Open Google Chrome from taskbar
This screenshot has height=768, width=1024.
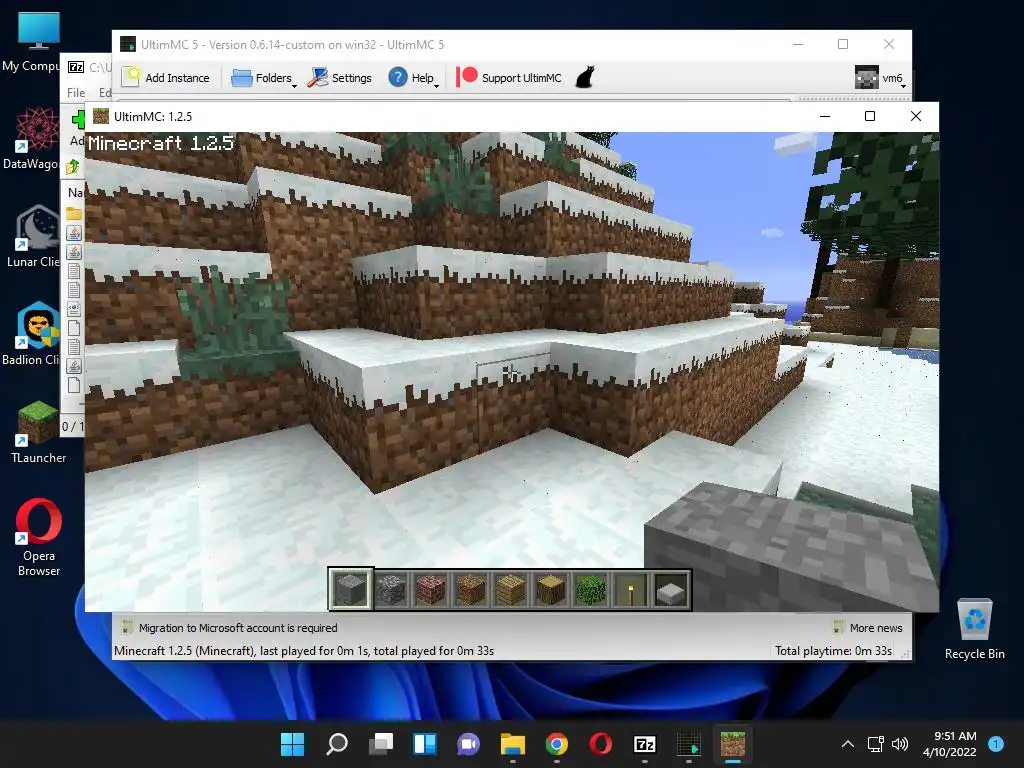coord(556,744)
